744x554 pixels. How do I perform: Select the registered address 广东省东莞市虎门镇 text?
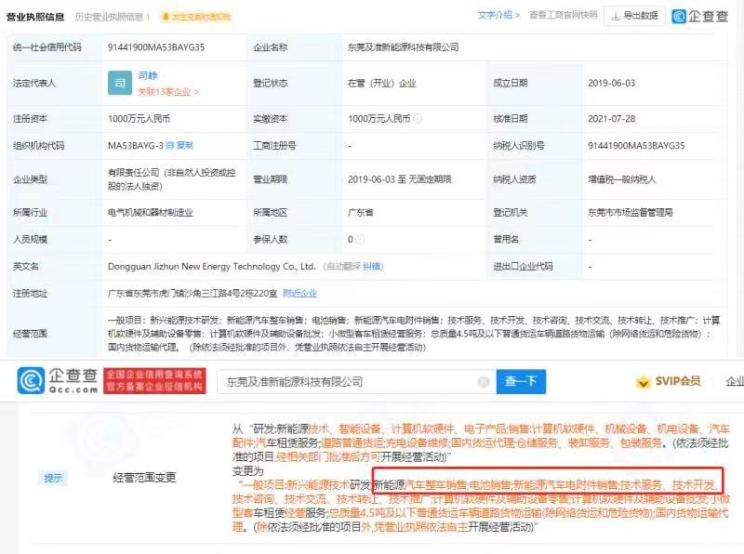(192, 293)
